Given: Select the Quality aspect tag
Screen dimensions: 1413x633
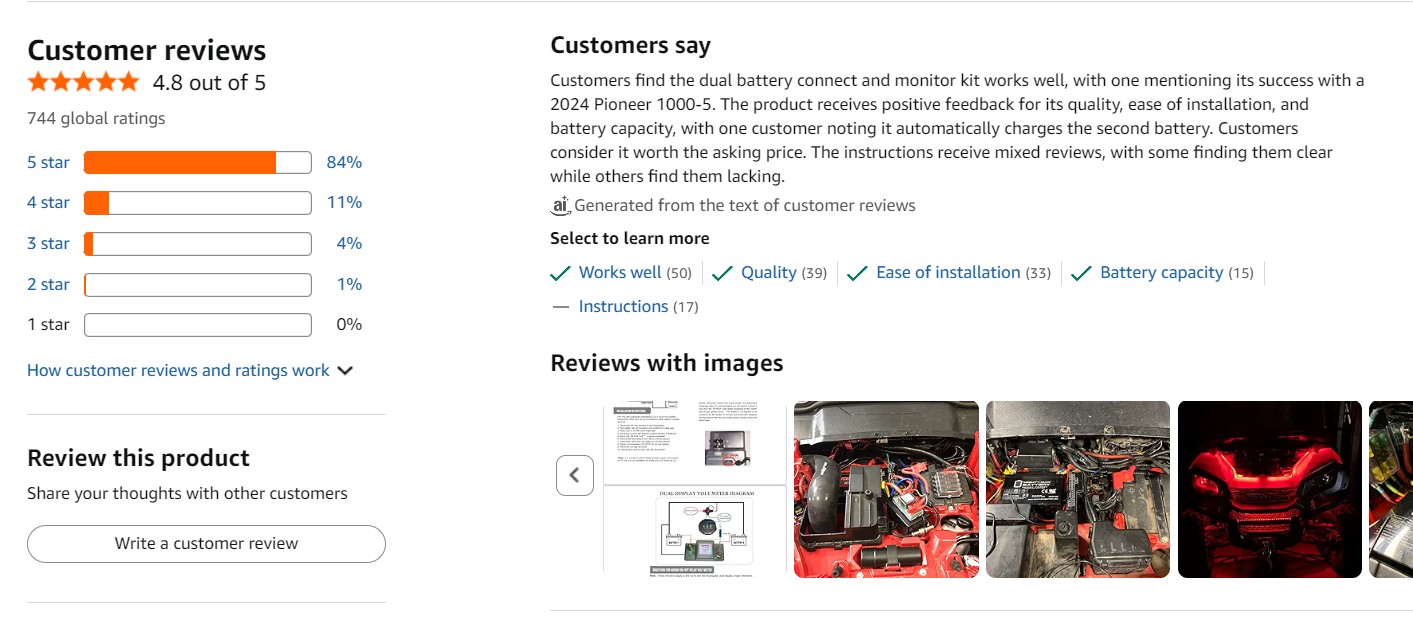Looking at the screenshot, I should pos(768,273).
